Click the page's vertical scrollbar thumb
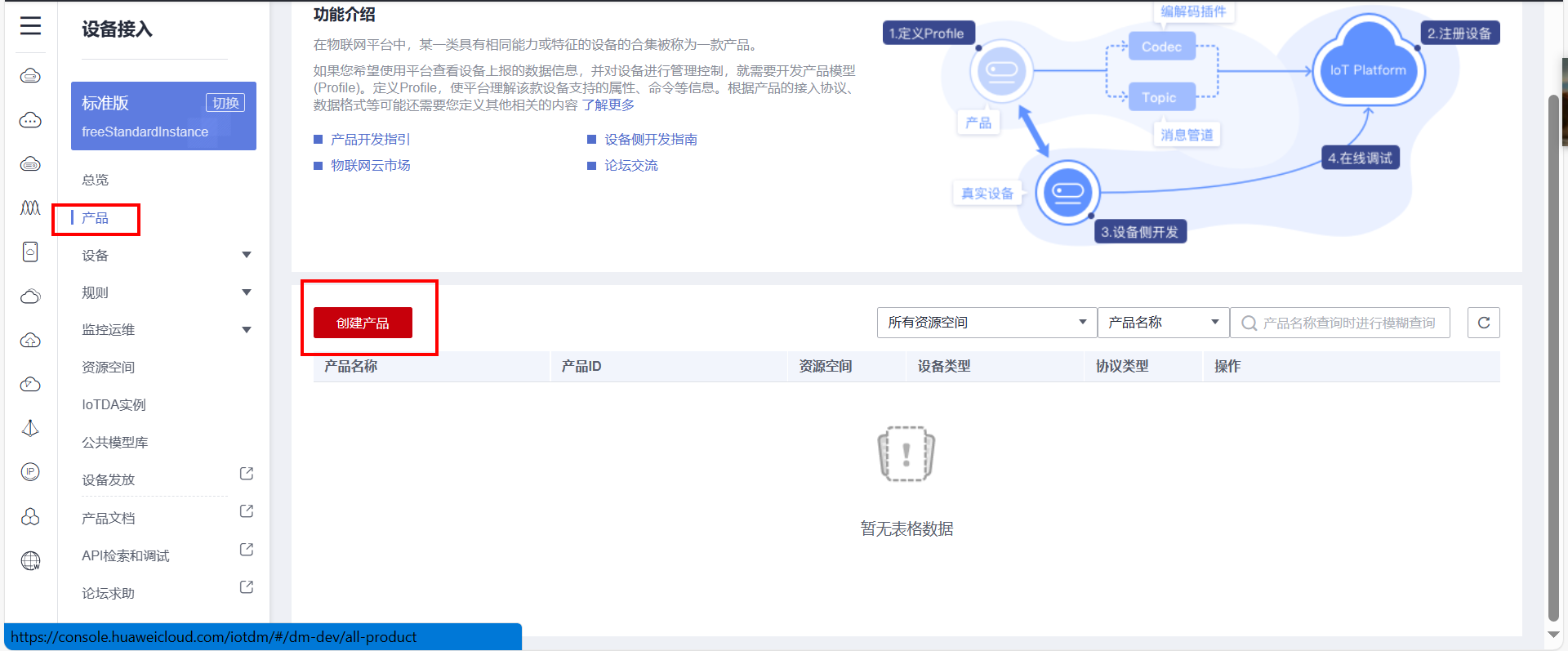 [x=1553, y=358]
